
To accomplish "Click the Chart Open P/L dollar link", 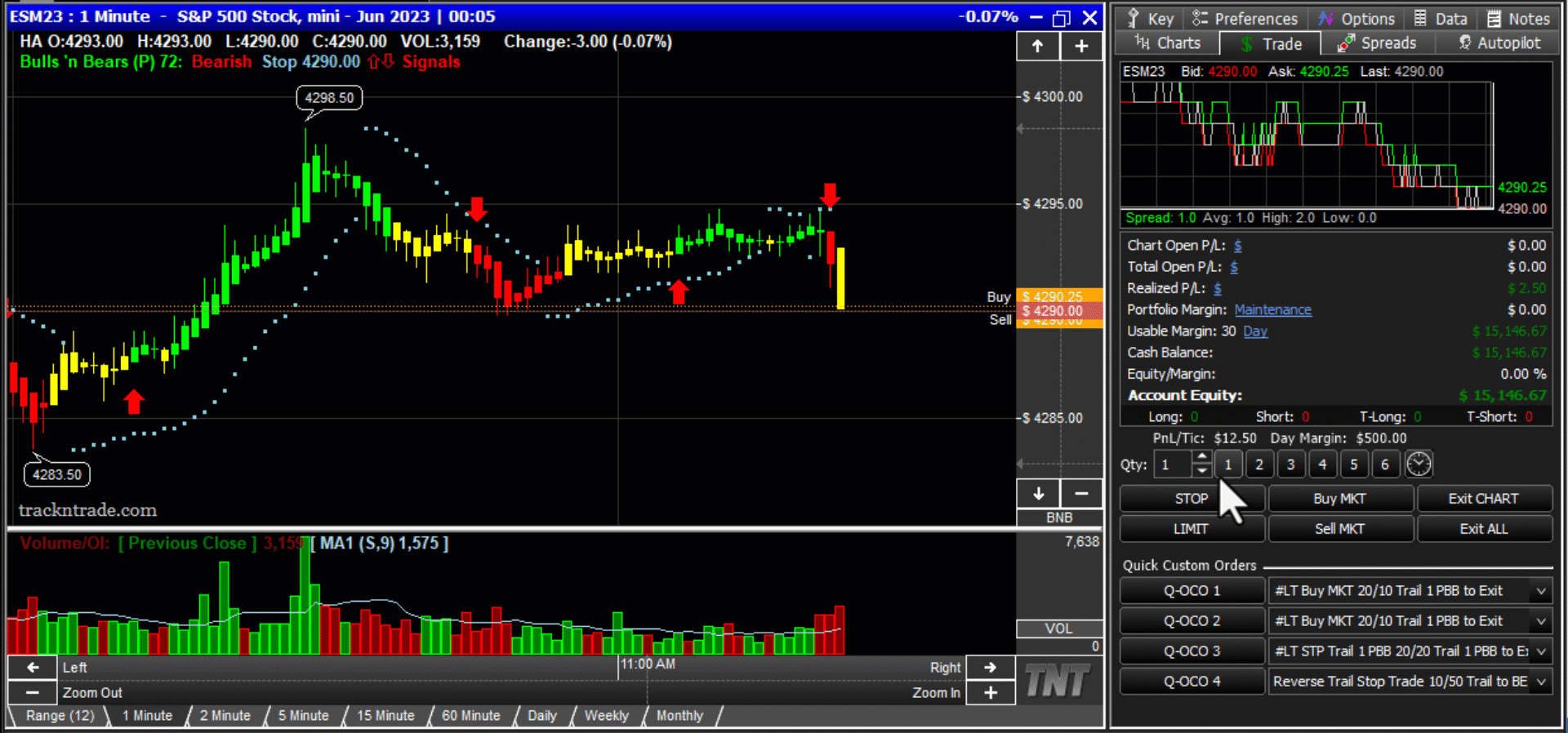I will 1237,246.
